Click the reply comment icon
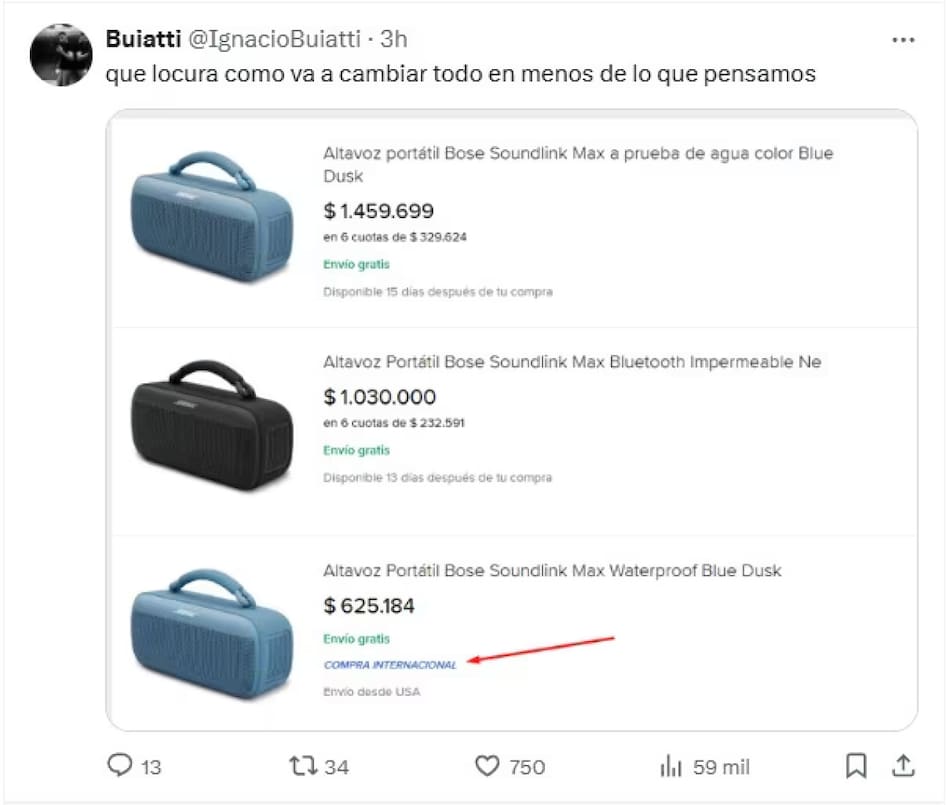 click(x=120, y=767)
